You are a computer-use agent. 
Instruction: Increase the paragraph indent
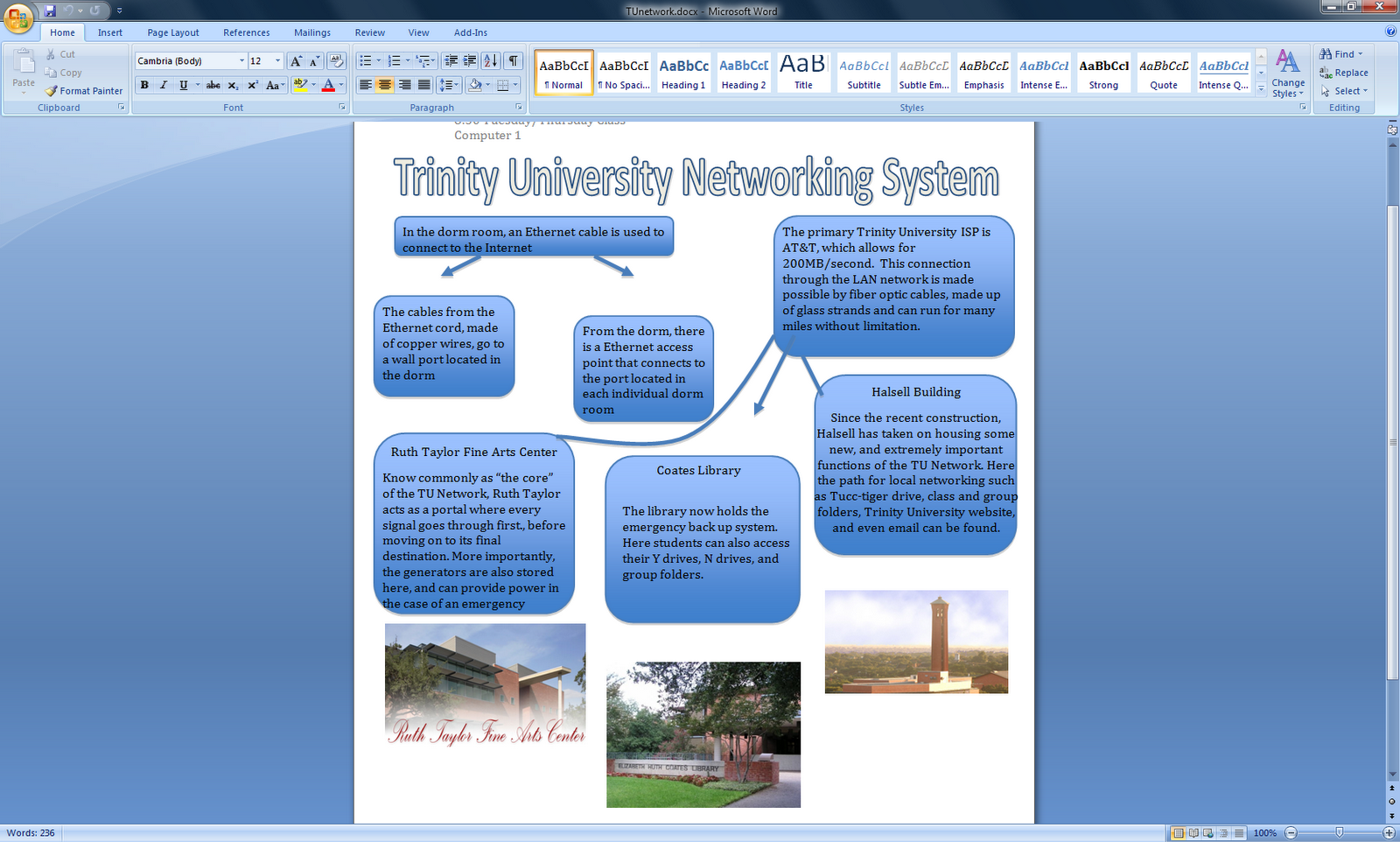[x=470, y=60]
